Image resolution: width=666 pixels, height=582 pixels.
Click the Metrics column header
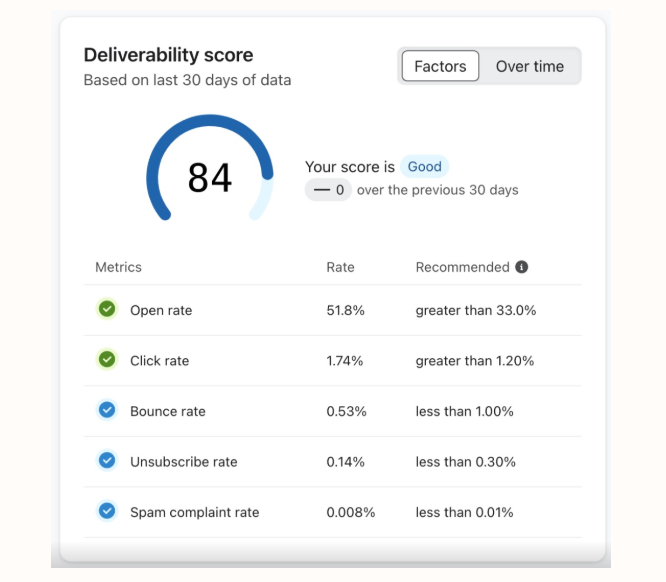point(119,267)
